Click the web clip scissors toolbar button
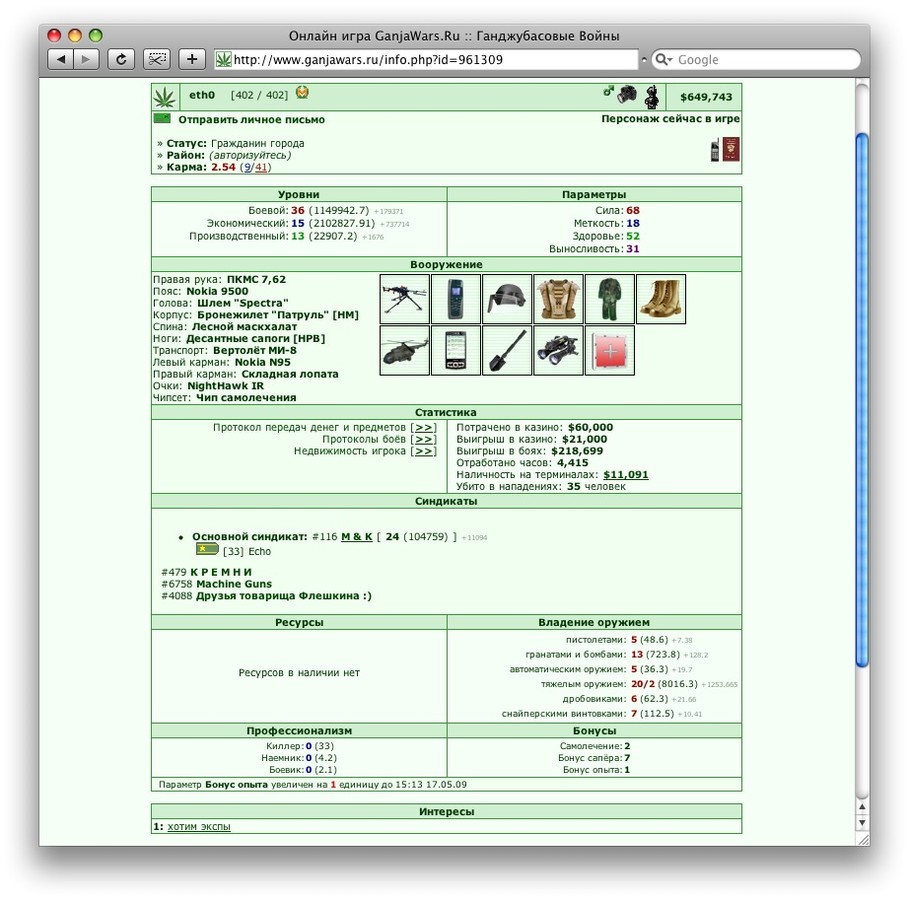909x900 pixels. pyautogui.click(x=157, y=59)
